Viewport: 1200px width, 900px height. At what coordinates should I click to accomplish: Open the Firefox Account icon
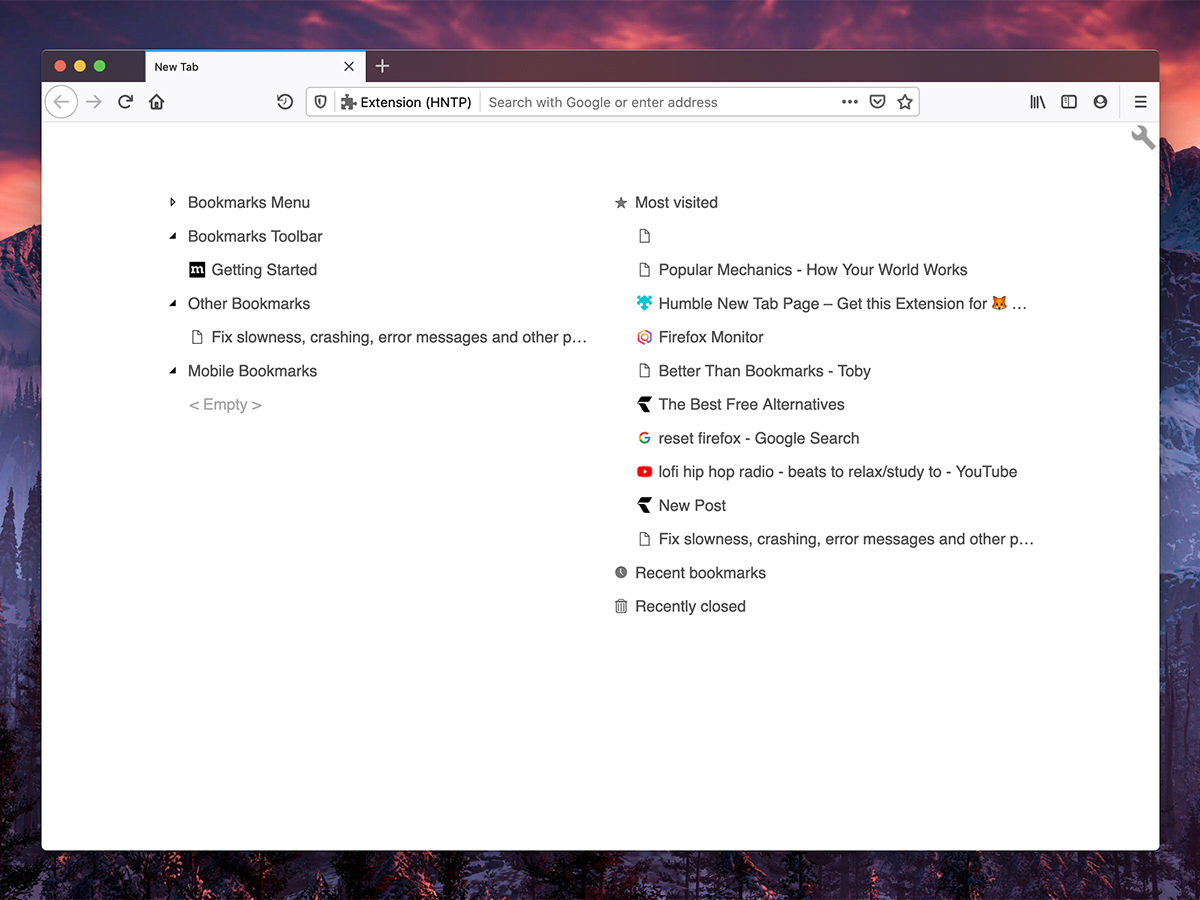(1100, 101)
